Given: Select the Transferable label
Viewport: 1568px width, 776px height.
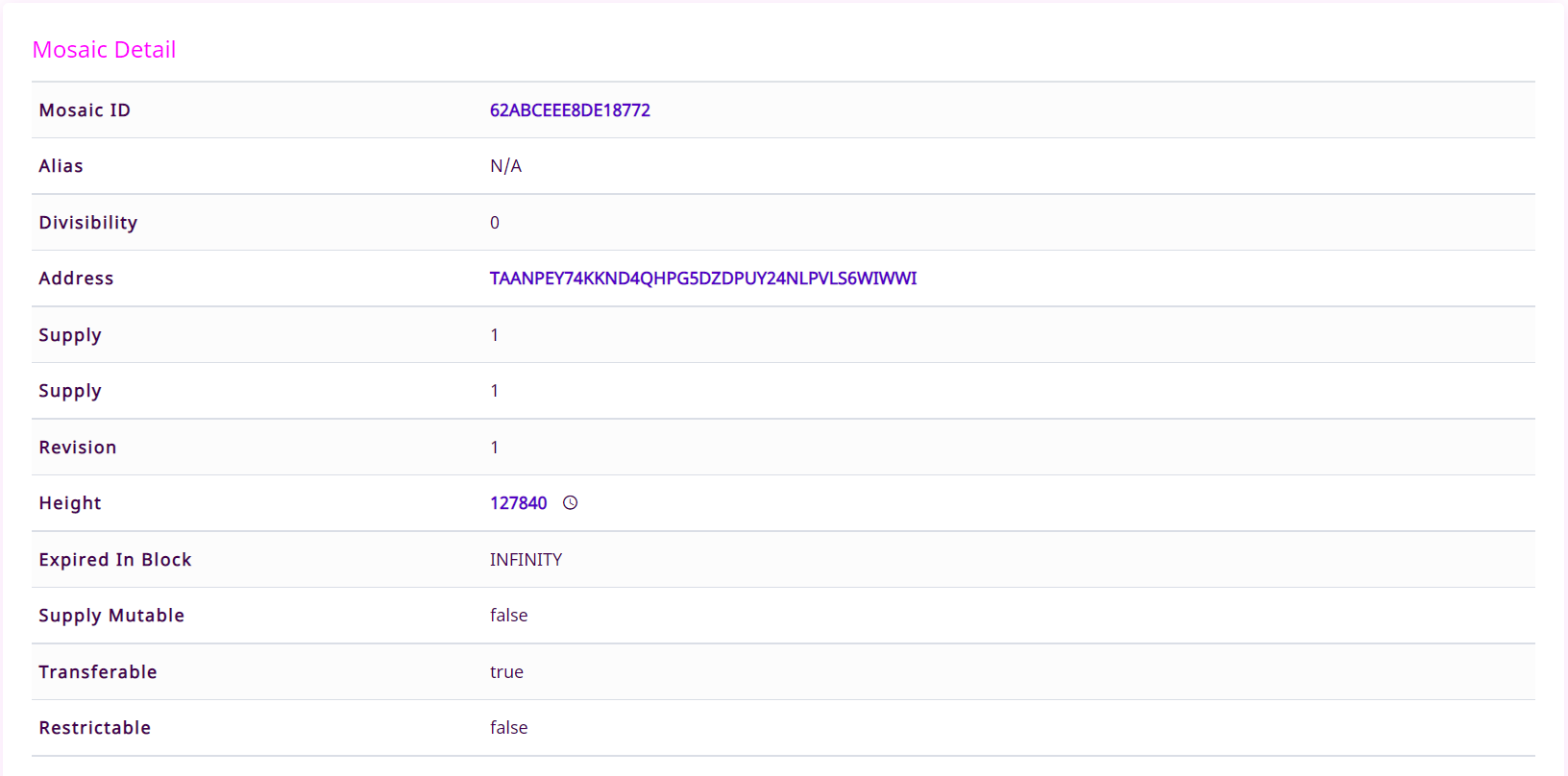Looking at the screenshot, I should pyautogui.click(x=98, y=672).
